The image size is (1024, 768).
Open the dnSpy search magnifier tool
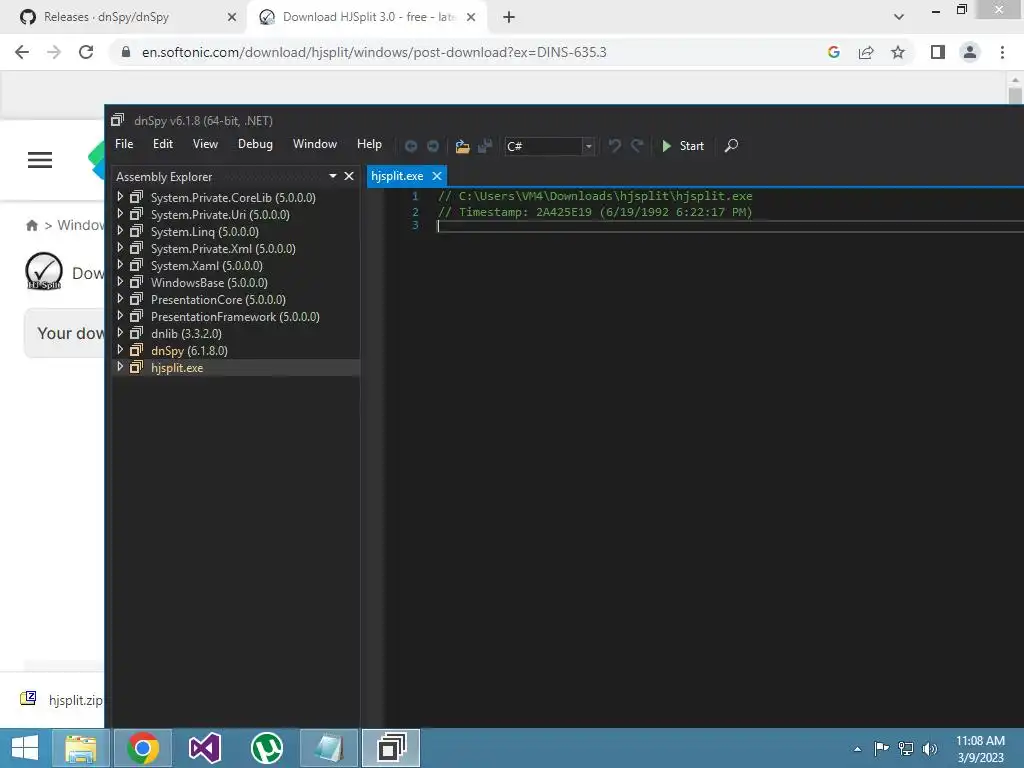click(731, 146)
